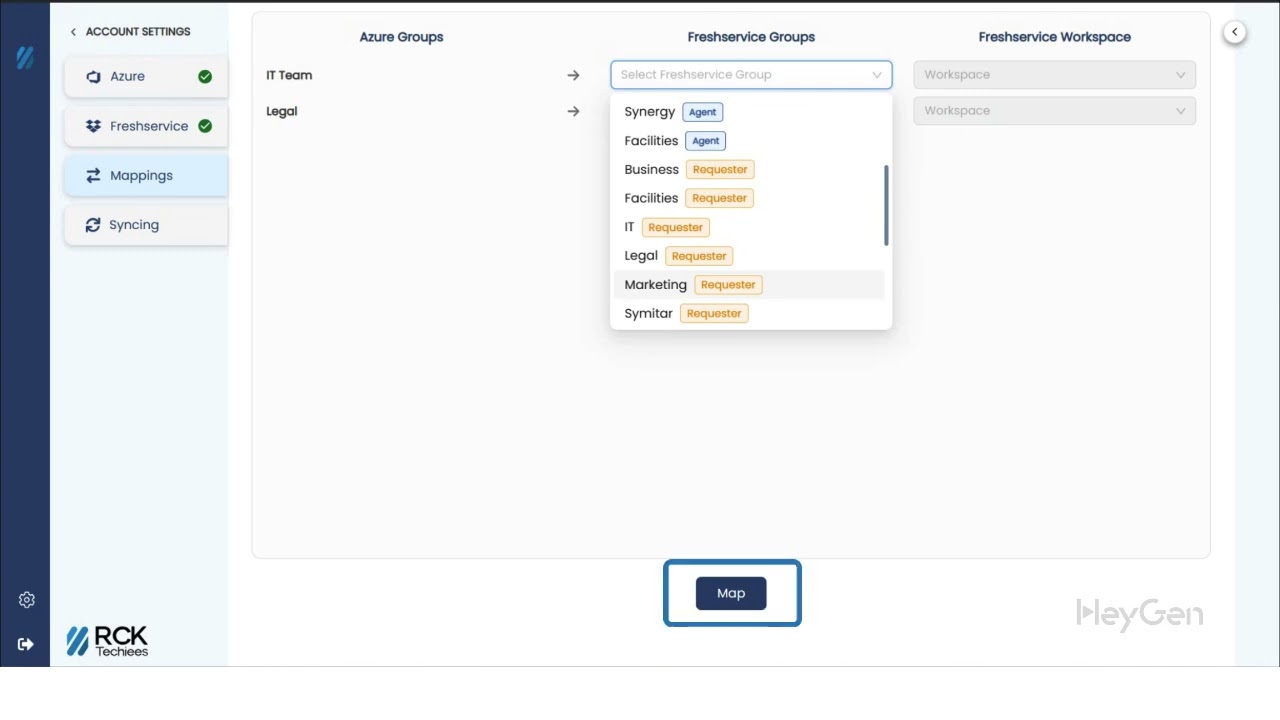Choose Facilities Agent from the list
The image size is (1280, 720).
[749, 141]
